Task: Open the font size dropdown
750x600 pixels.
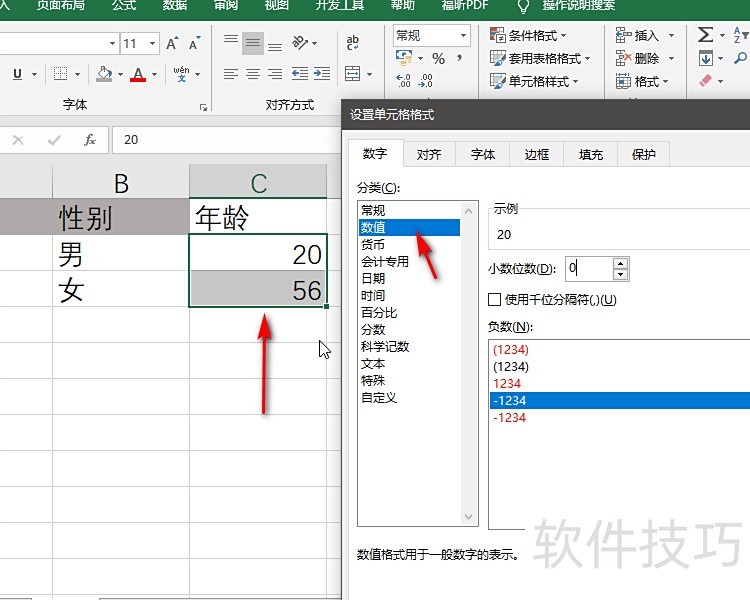Action: [x=152, y=44]
